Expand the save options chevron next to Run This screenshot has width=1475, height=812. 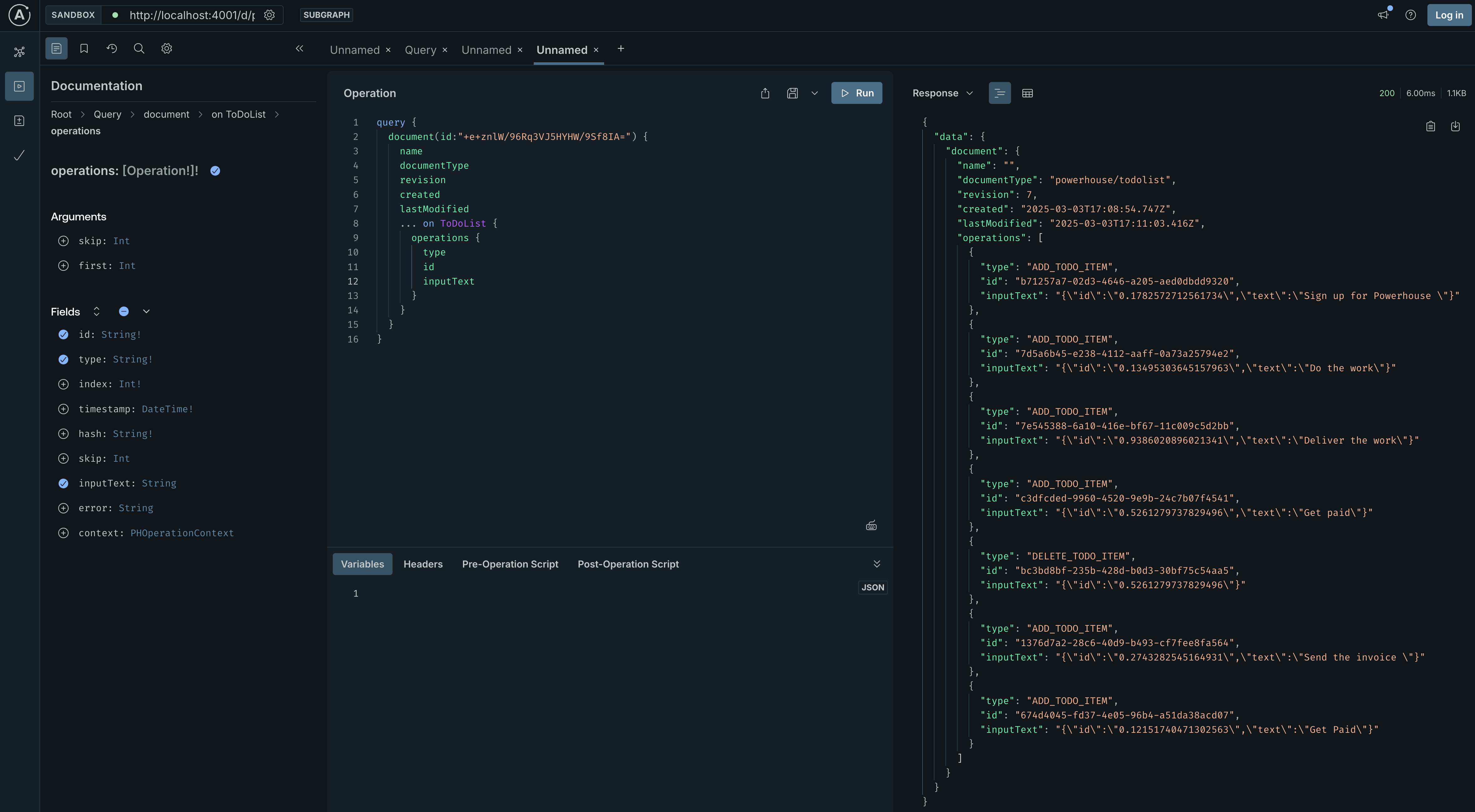pyautogui.click(x=814, y=93)
